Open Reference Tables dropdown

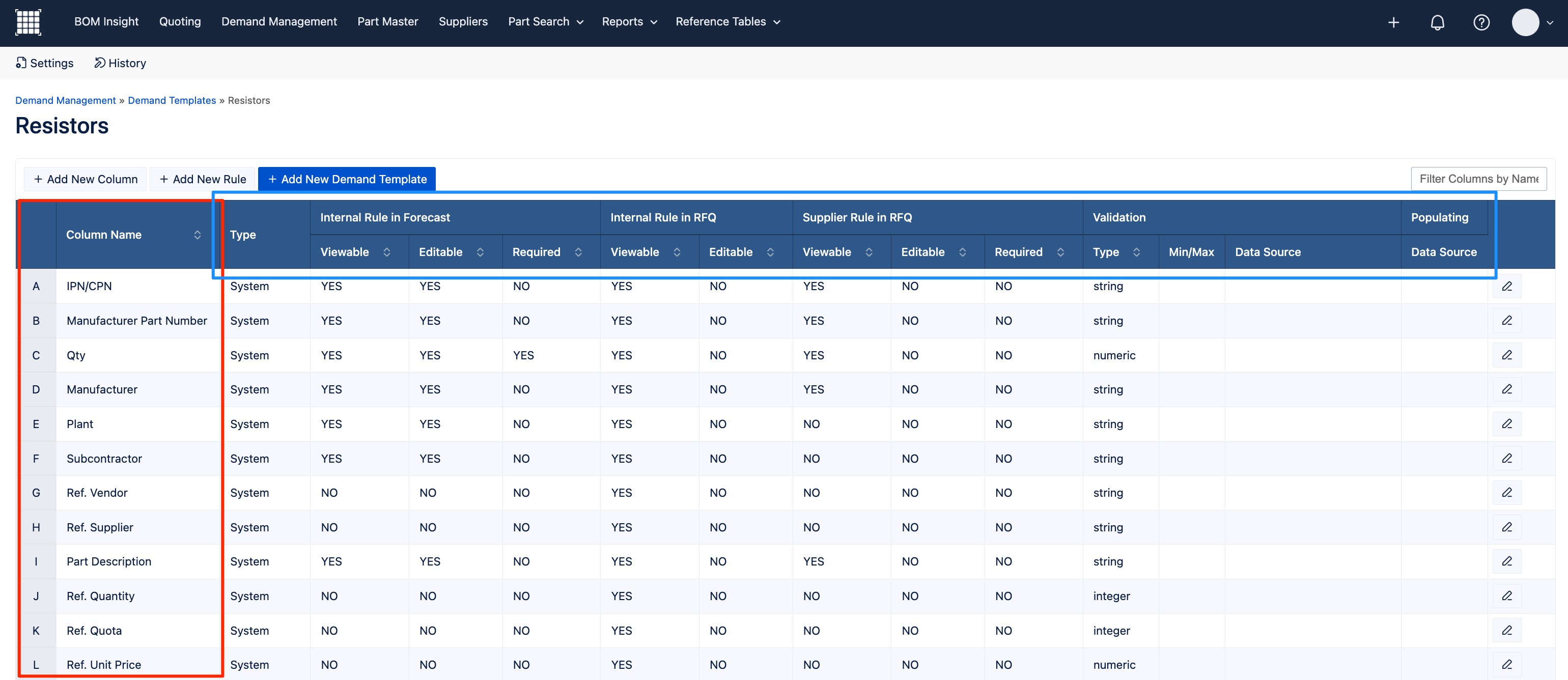[728, 22]
